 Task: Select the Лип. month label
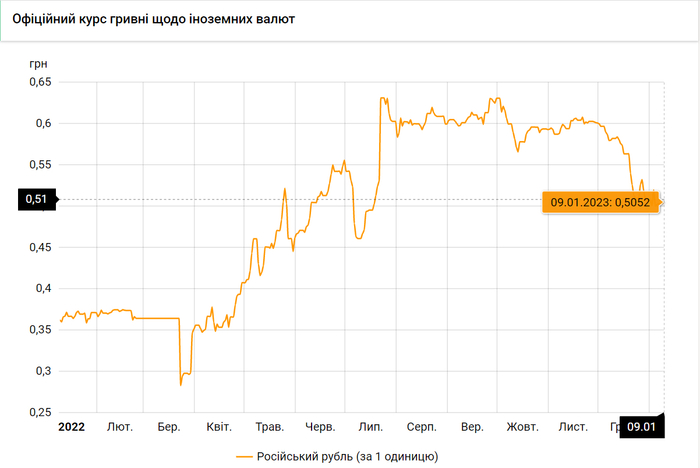(x=371, y=427)
